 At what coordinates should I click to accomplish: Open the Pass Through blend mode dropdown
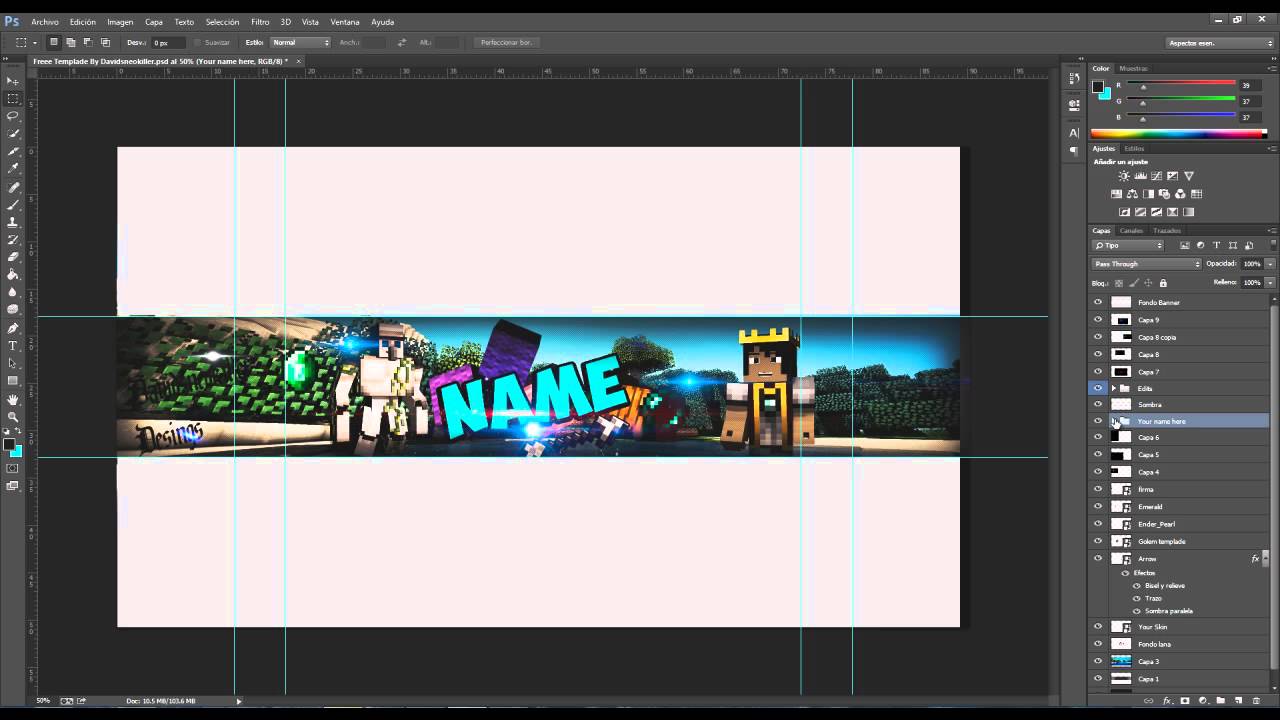click(x=1146, y=264)
